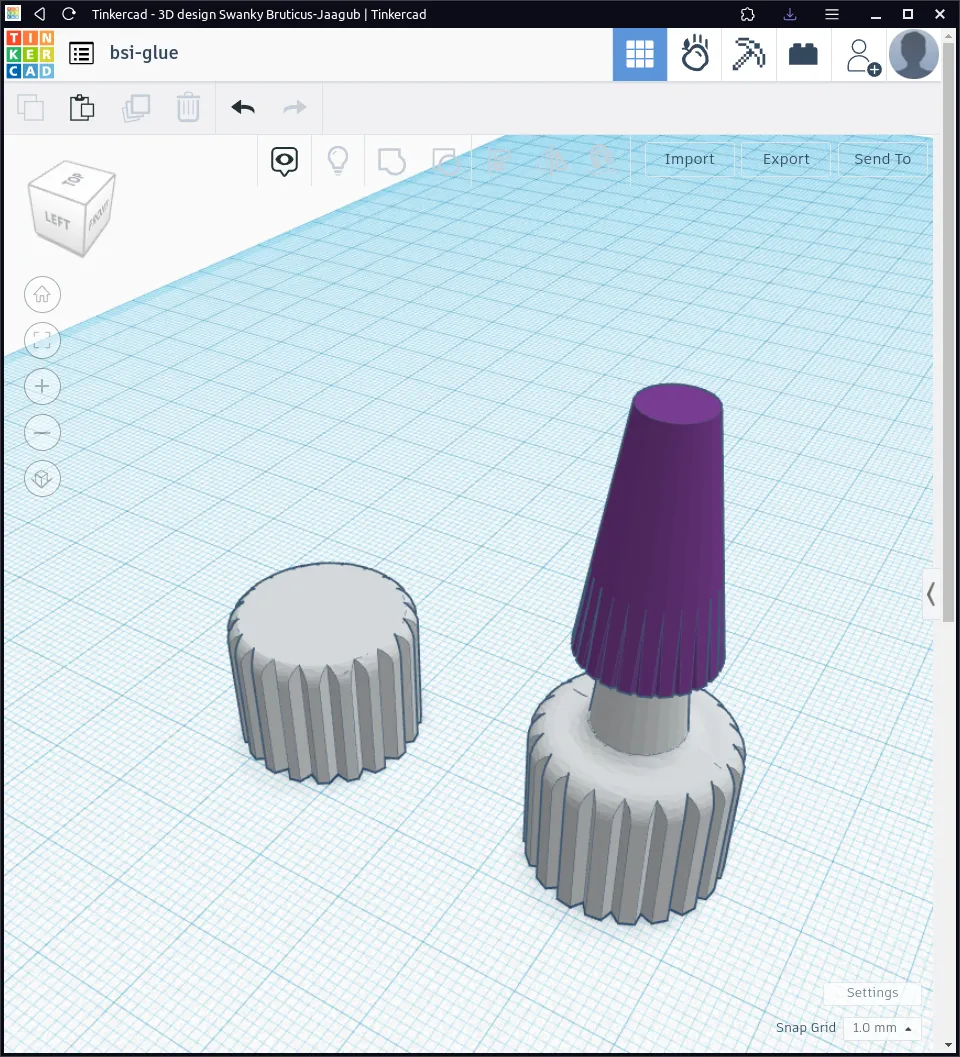
Task: Click the Align tool icon
Action: (x=498, y=161)
